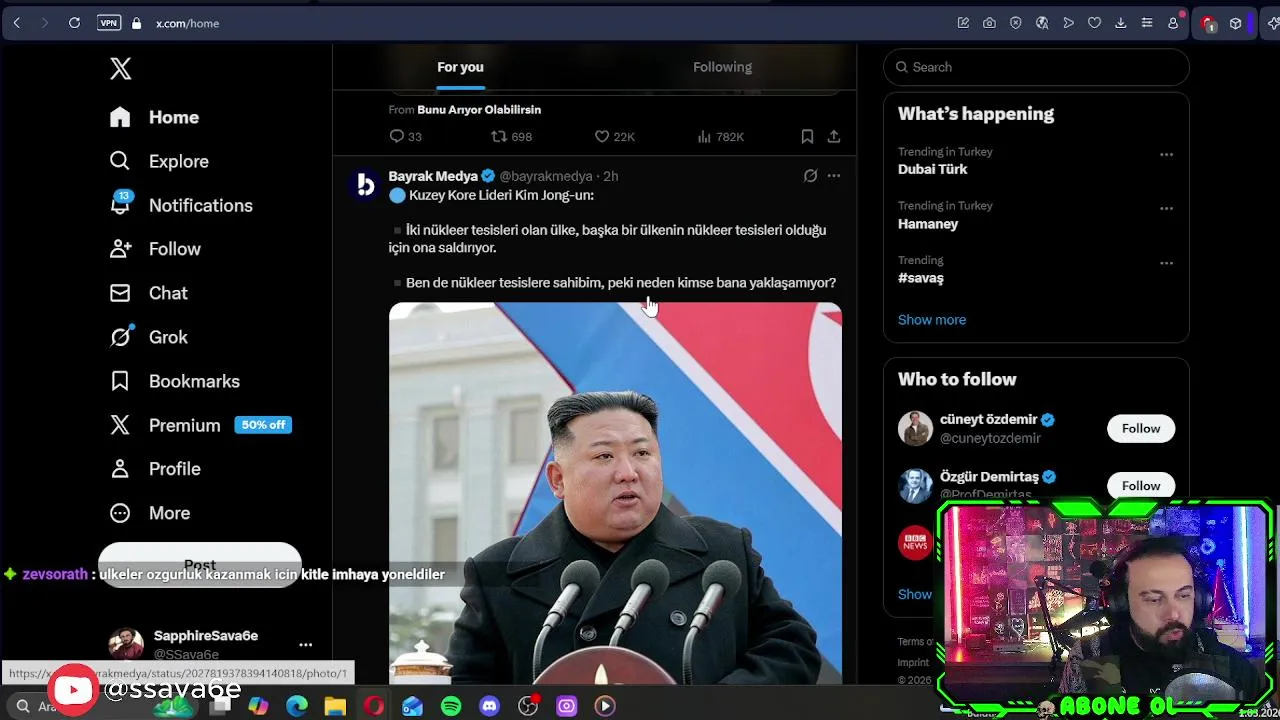
Task: Expand the More menu in sidebar
Action: [150, 513]
